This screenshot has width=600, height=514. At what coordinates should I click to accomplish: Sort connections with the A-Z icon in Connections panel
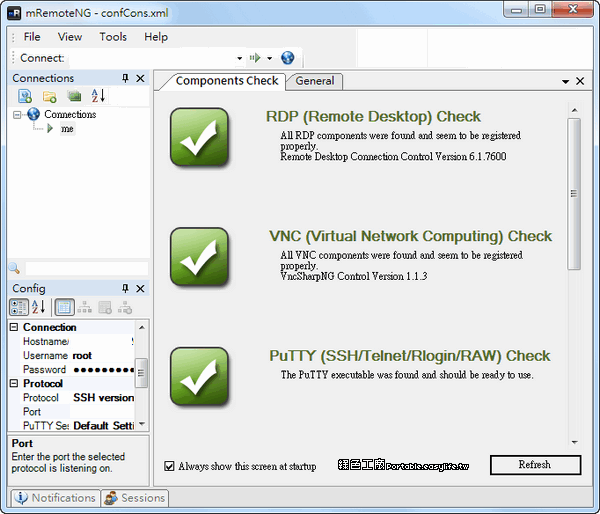pos(98,96)
